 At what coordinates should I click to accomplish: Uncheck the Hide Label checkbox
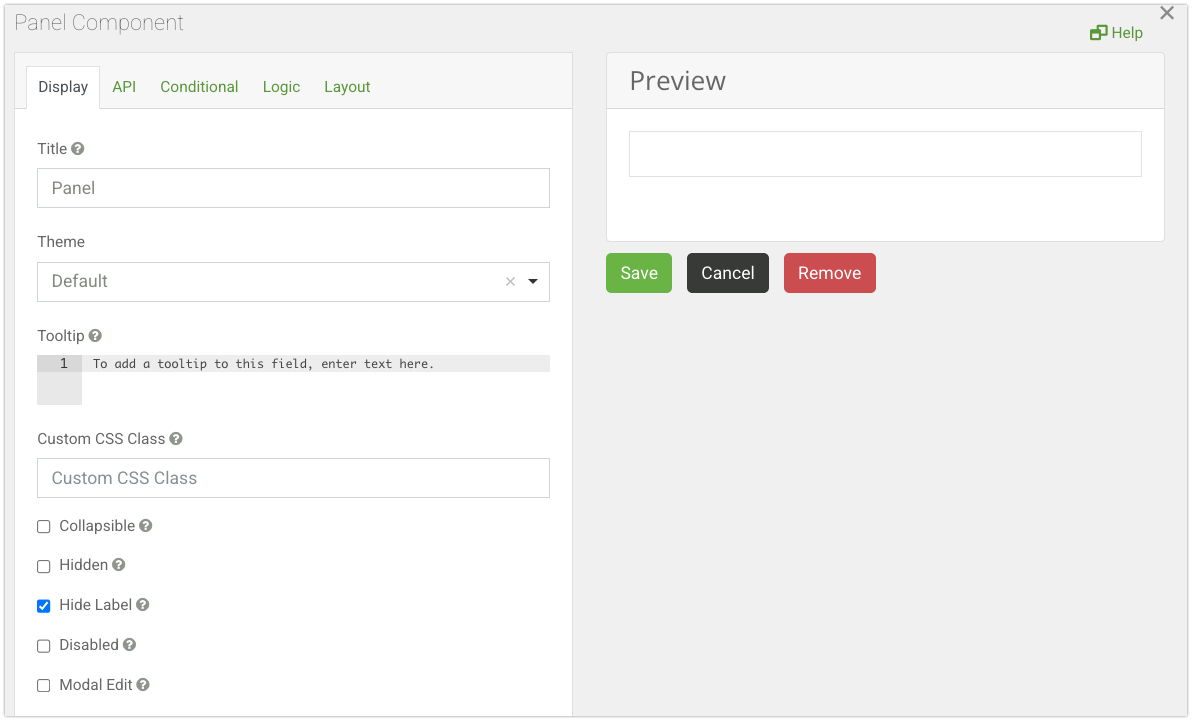(x=44, y=606)
